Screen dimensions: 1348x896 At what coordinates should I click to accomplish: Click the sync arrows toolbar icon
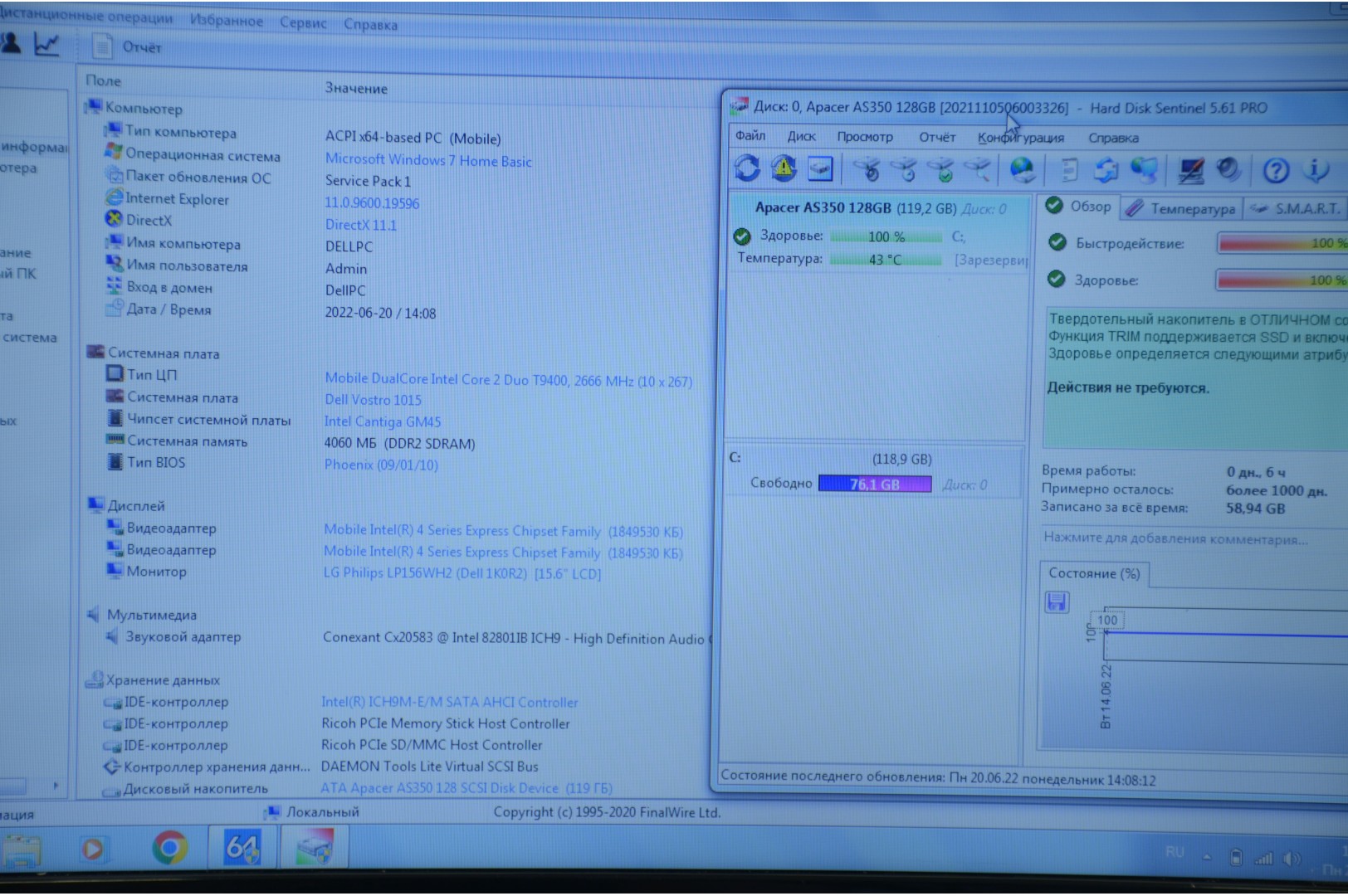1106,170
